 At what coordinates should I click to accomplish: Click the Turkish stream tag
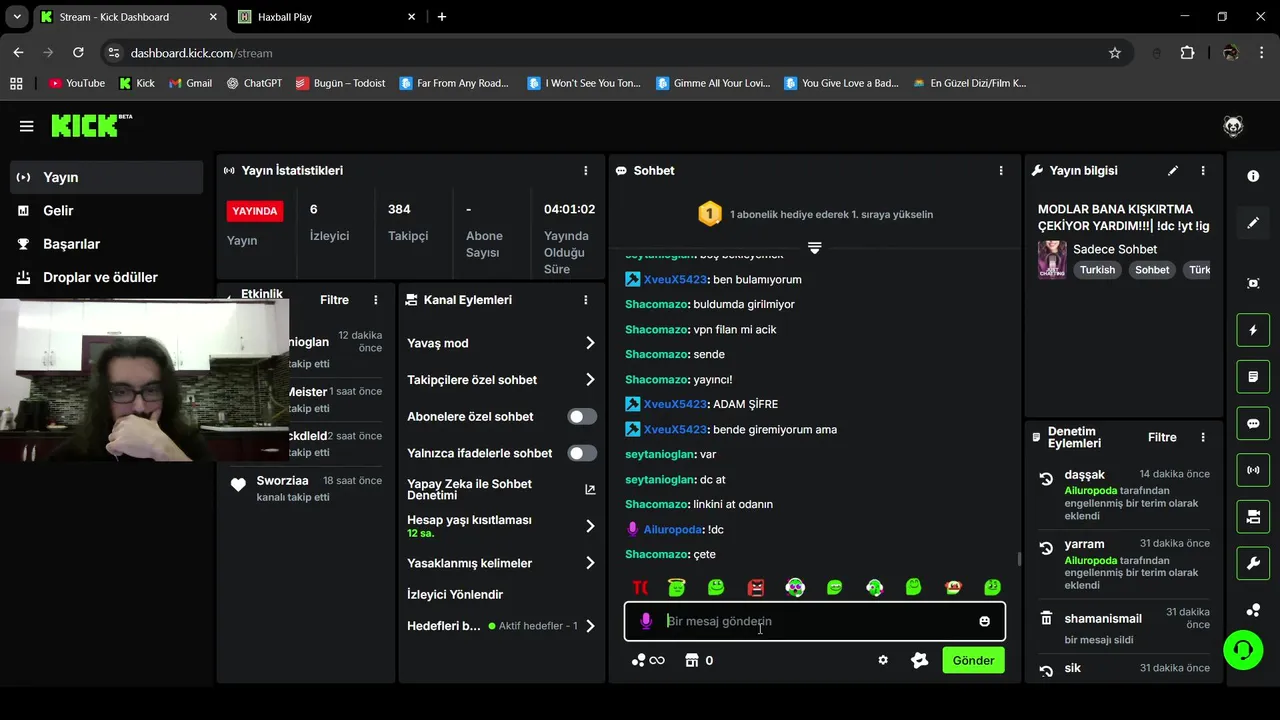(x=1097, y=270)
